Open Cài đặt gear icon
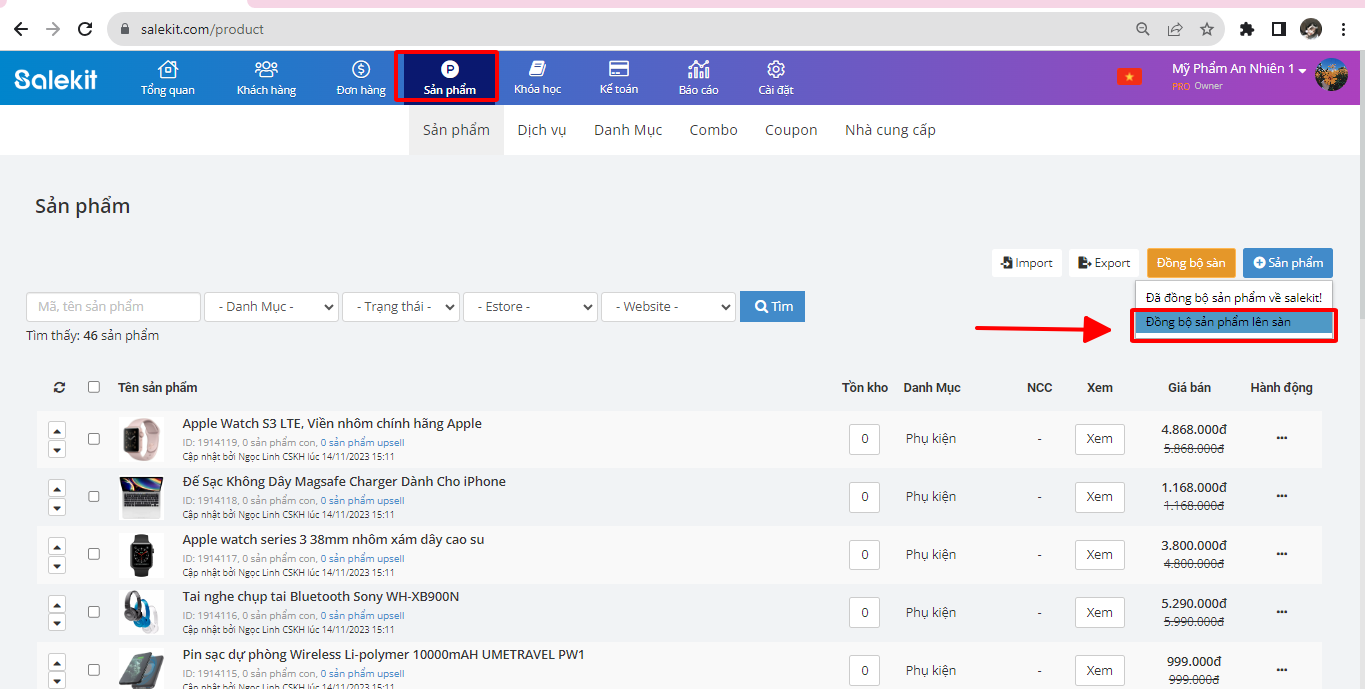This screenshot has height=689, width=1365. 775,70
